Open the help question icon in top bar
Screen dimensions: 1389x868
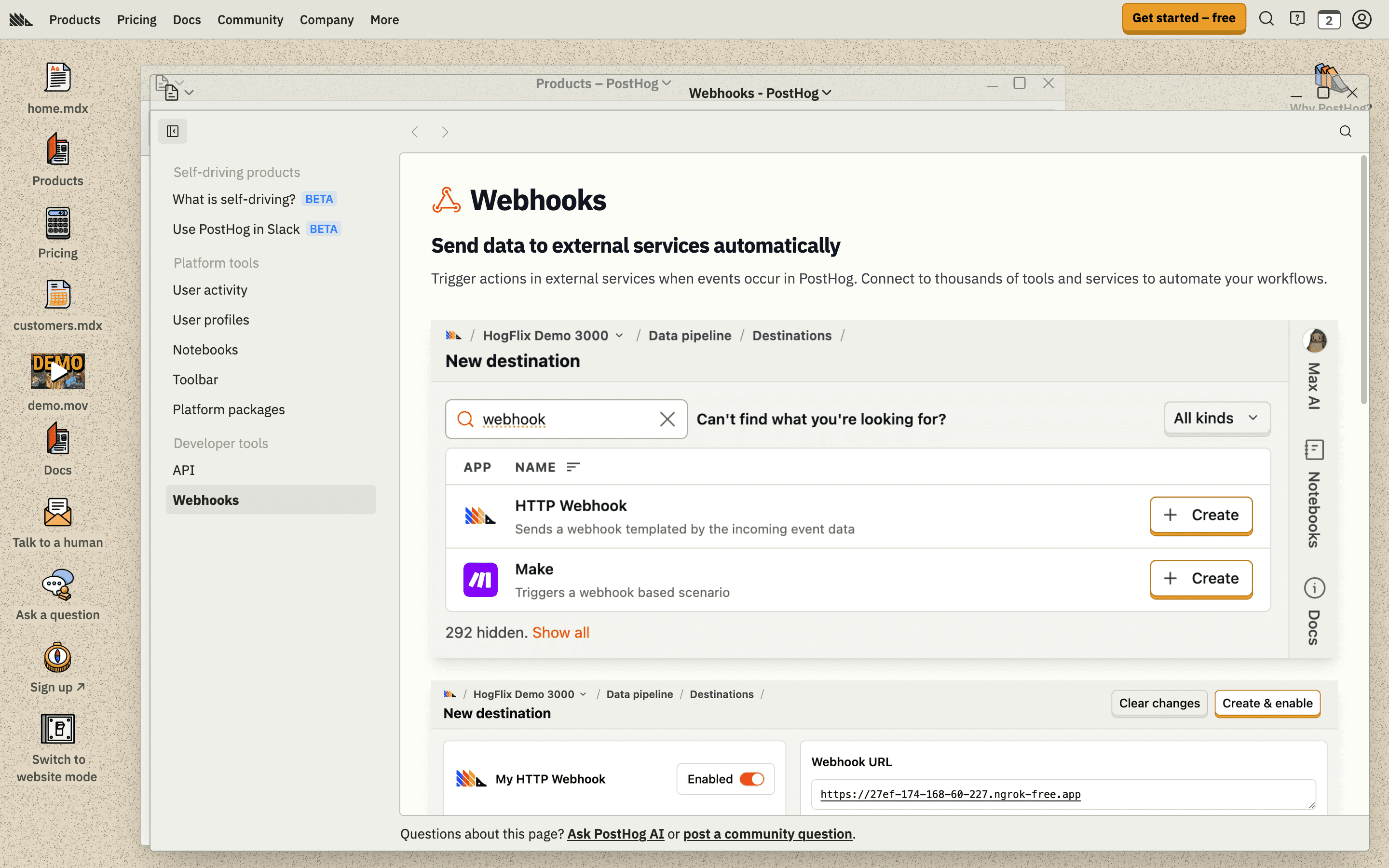1297,19
